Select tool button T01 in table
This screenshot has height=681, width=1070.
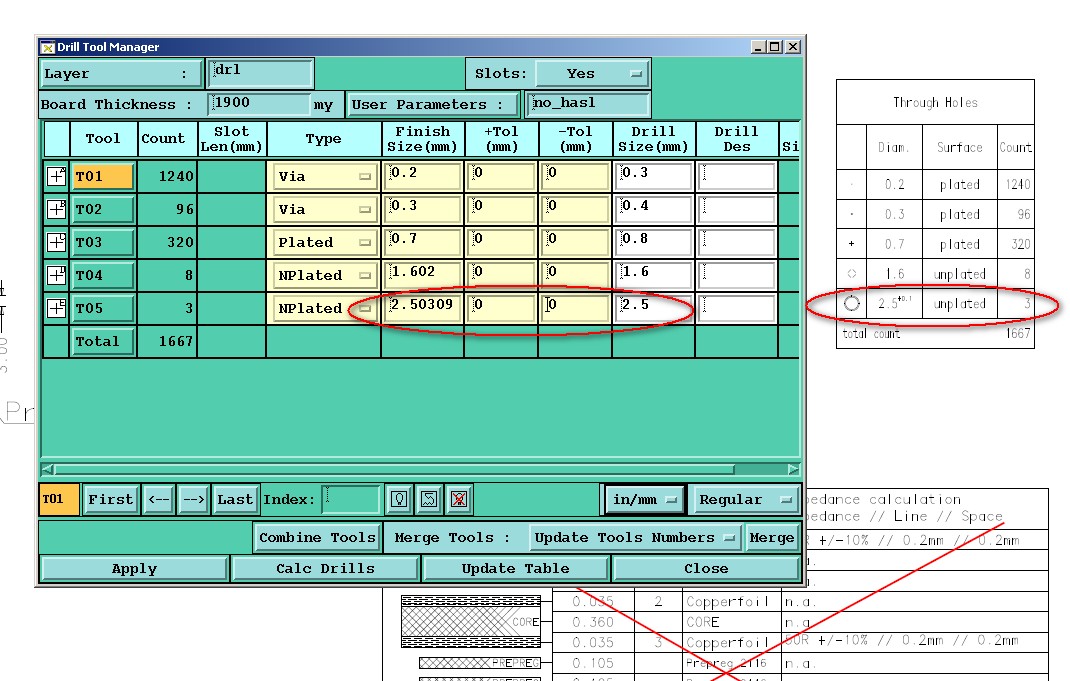pos(103,176)
